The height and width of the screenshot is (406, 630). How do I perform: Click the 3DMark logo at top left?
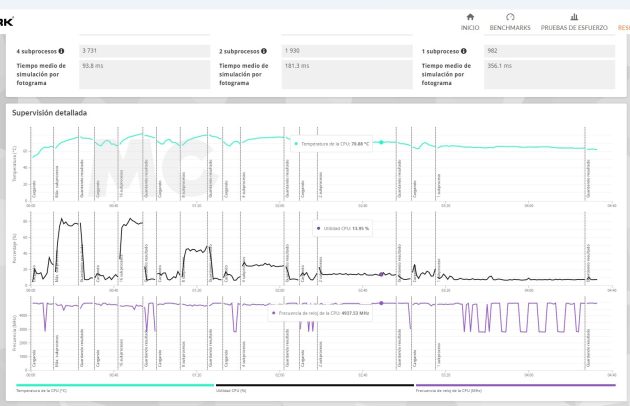[x=7, y=22]
